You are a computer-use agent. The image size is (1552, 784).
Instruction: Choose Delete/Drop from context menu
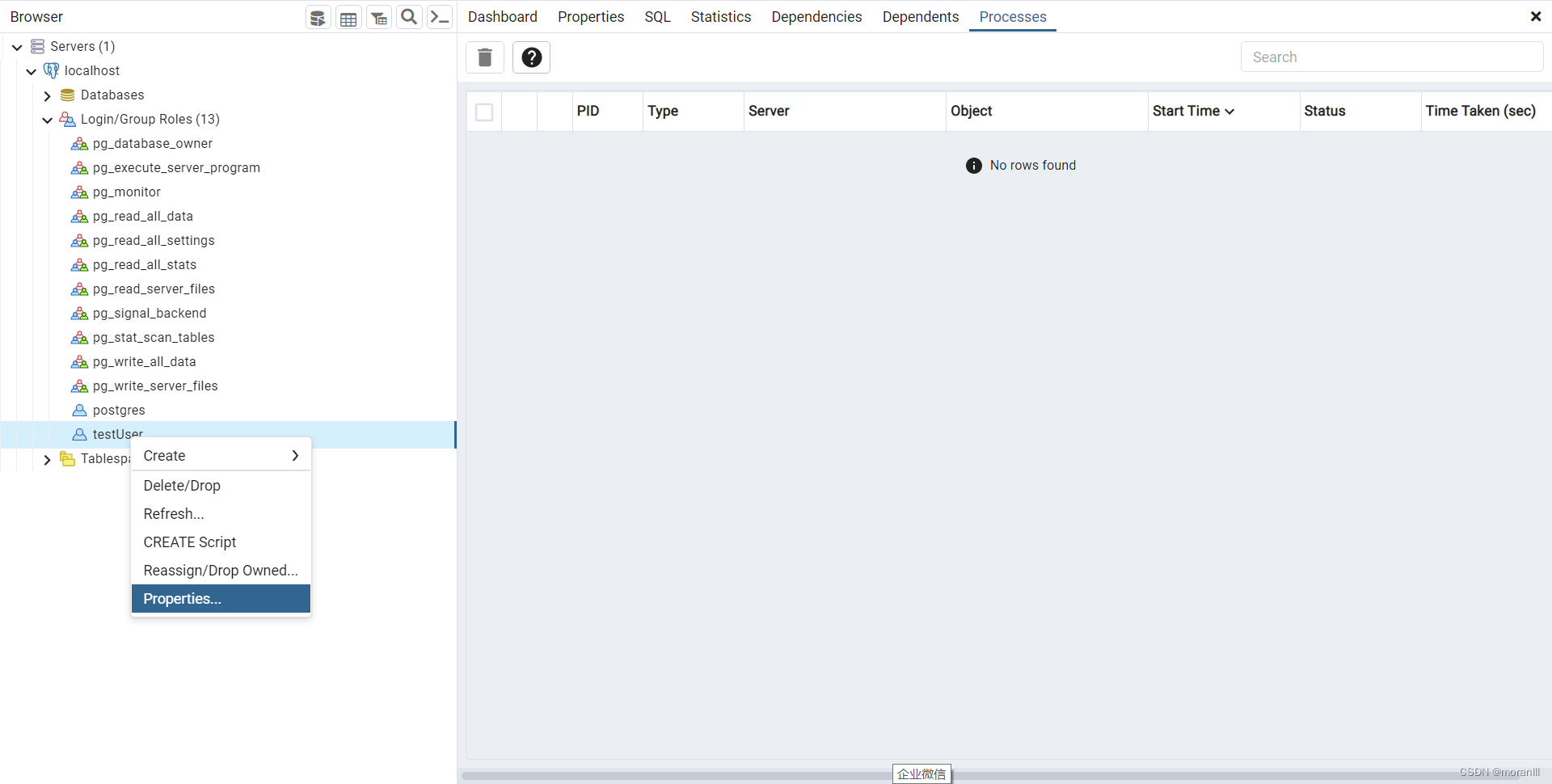coord(221,486)
